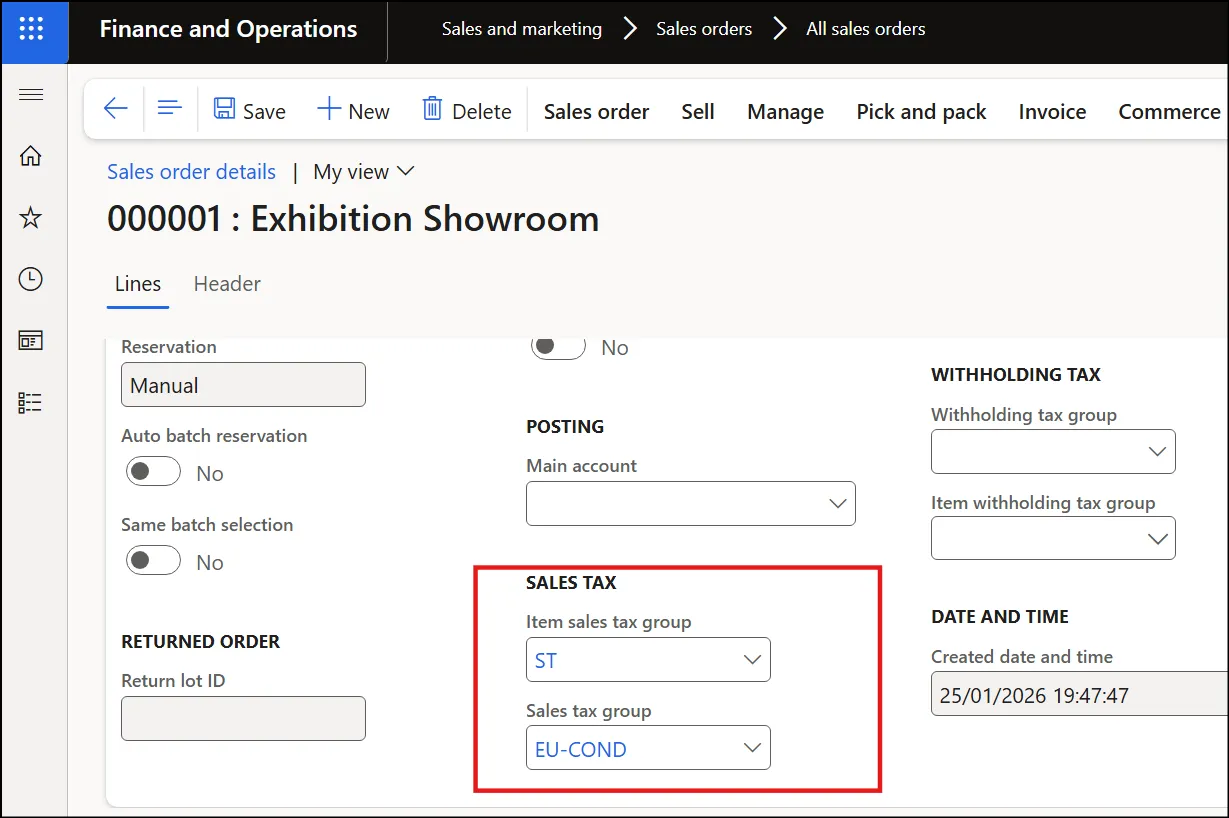
Task: Open Modules list icon in sidebar
Action: tap(32, 402)
